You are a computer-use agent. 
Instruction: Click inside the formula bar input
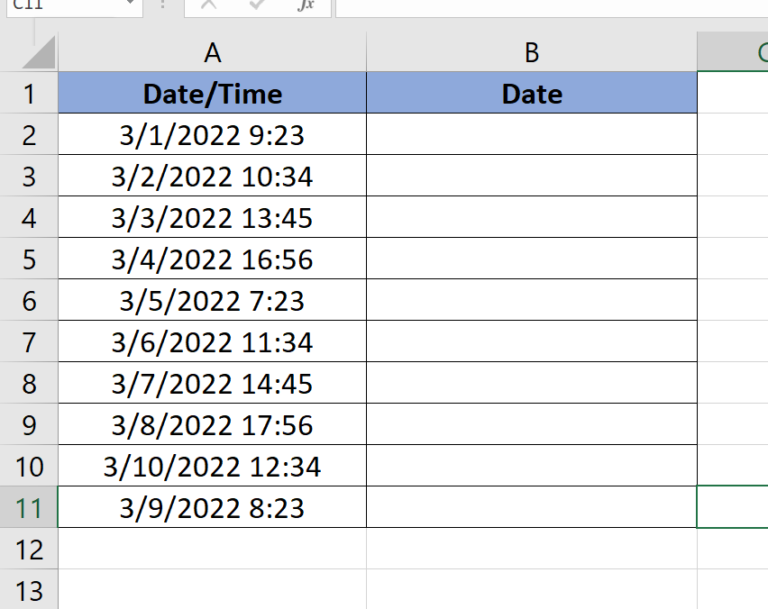(552, 6)
